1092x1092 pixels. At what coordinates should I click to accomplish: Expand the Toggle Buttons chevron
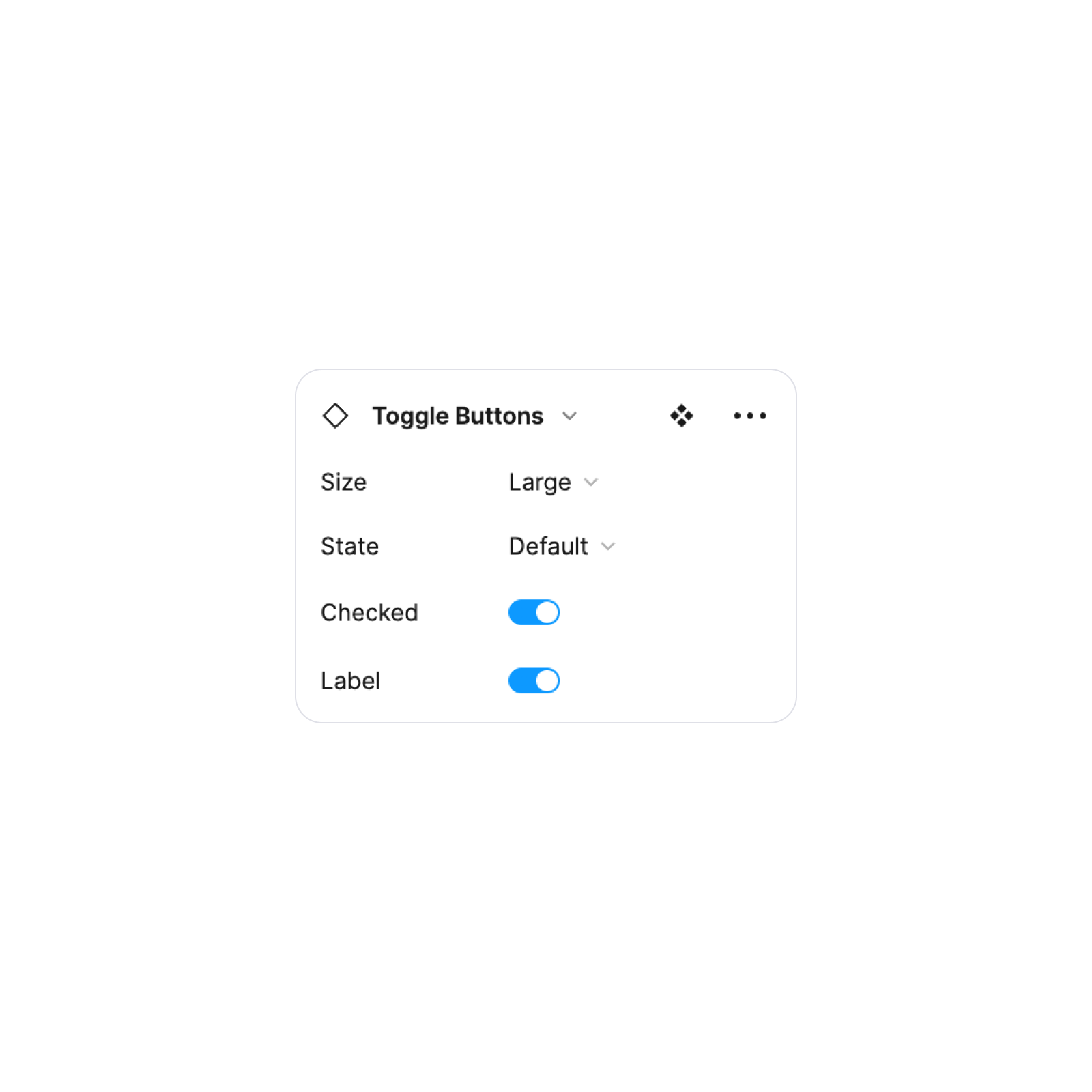point(569,416)
